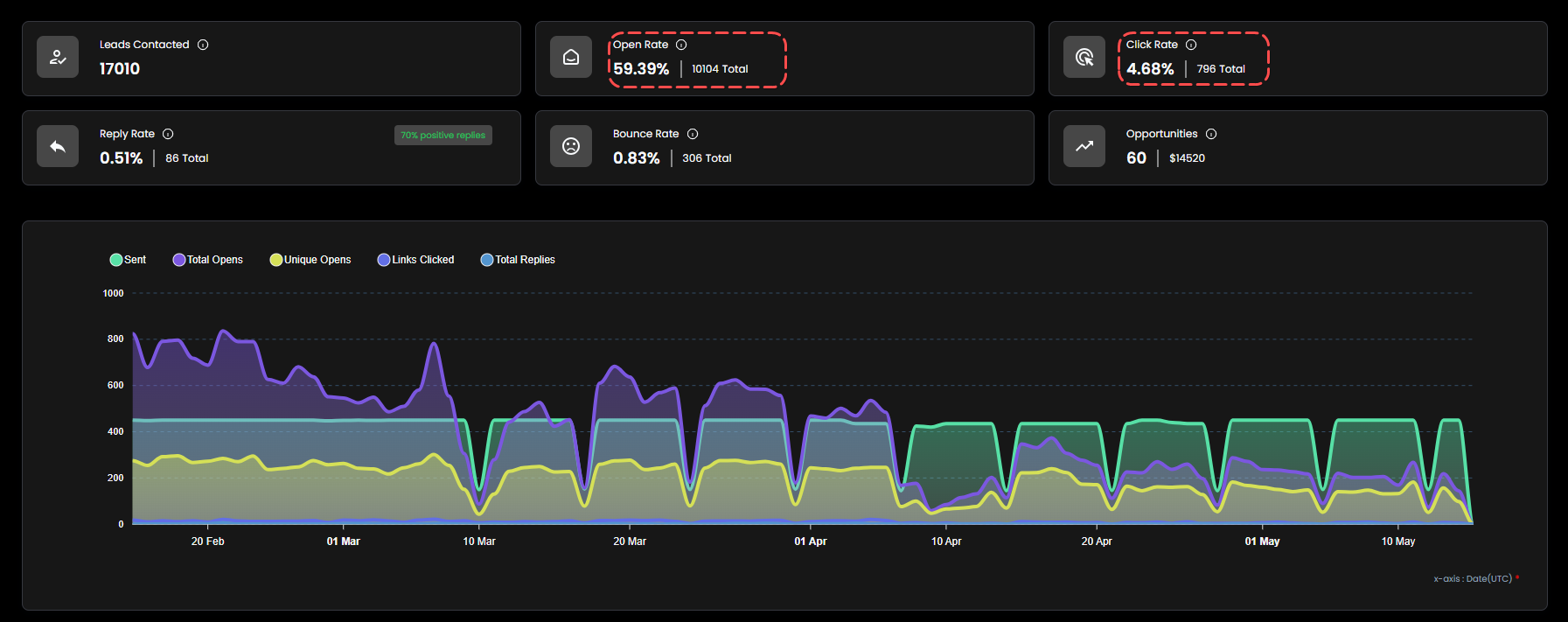
Task: Click the Leads Contacted person icon
Action: 58,58
